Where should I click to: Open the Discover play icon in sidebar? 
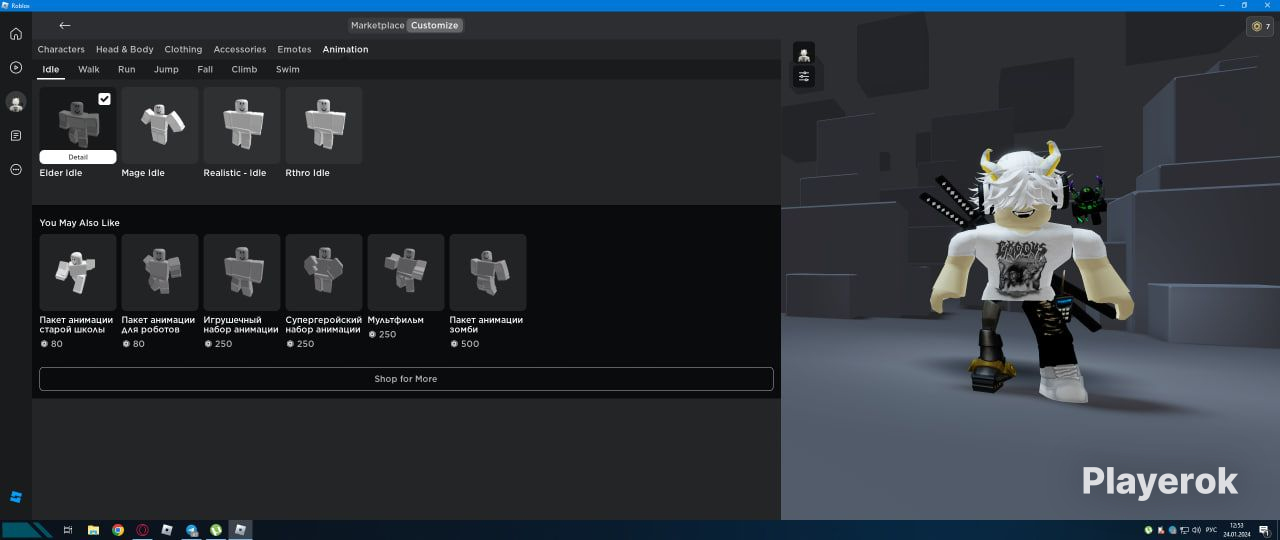(x=15, y=68)
